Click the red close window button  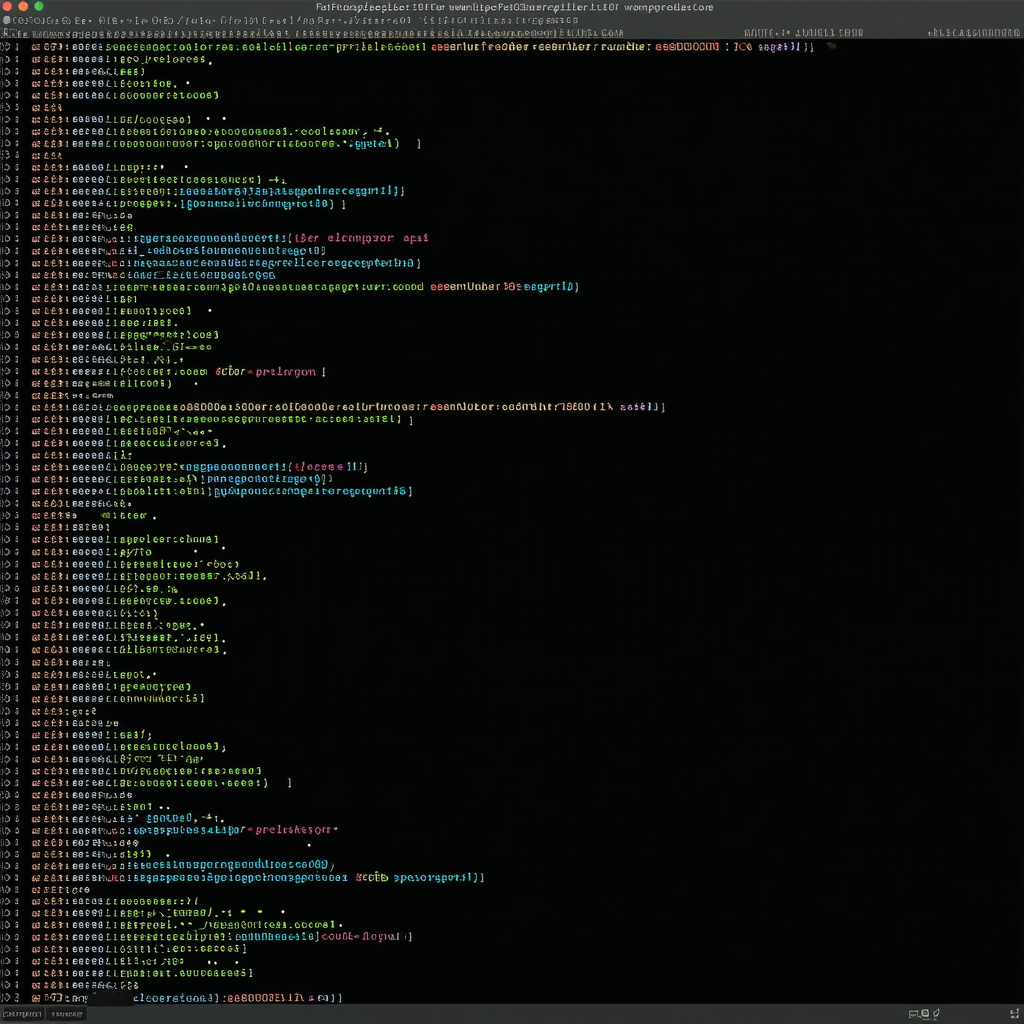8,6
